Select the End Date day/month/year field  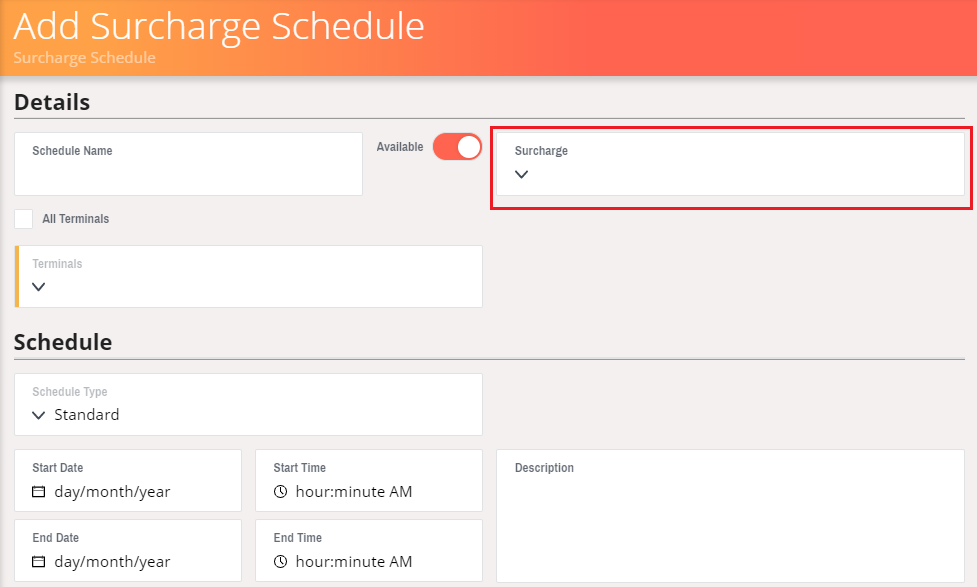[x=128, y=550]
